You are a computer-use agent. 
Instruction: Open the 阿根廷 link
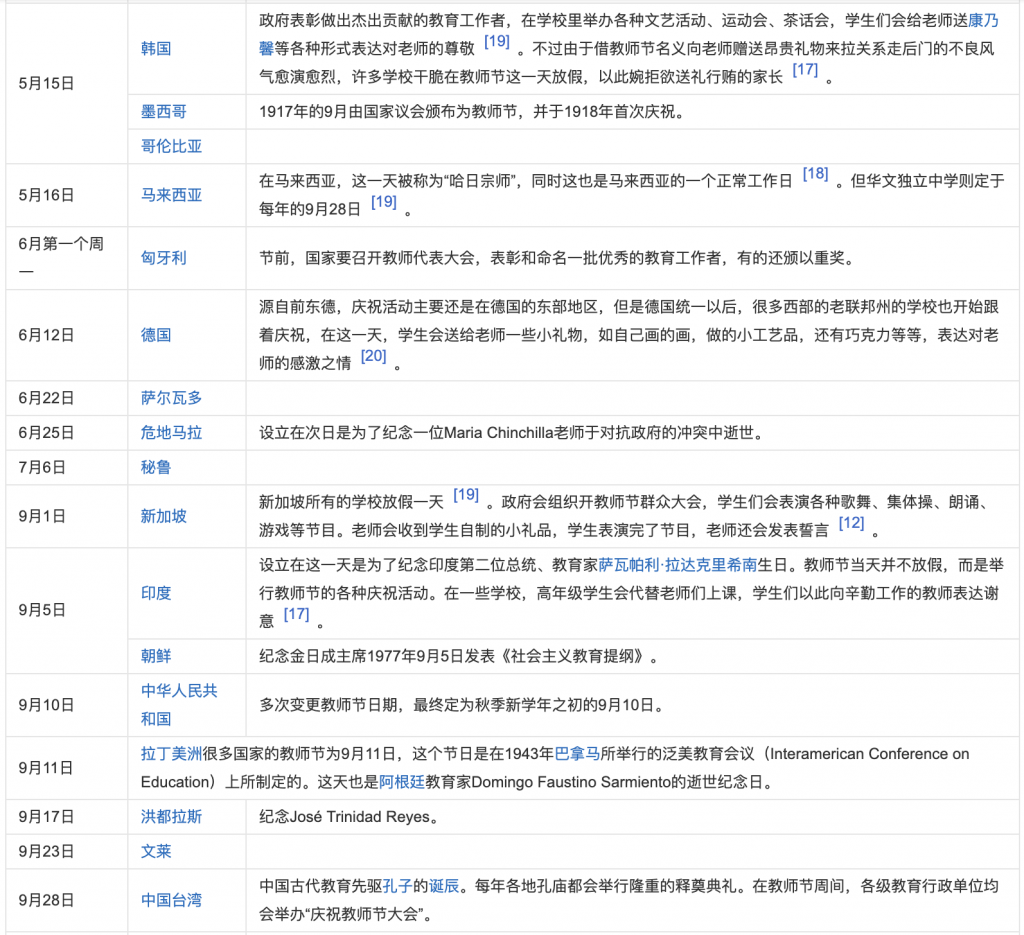point(402,782)
